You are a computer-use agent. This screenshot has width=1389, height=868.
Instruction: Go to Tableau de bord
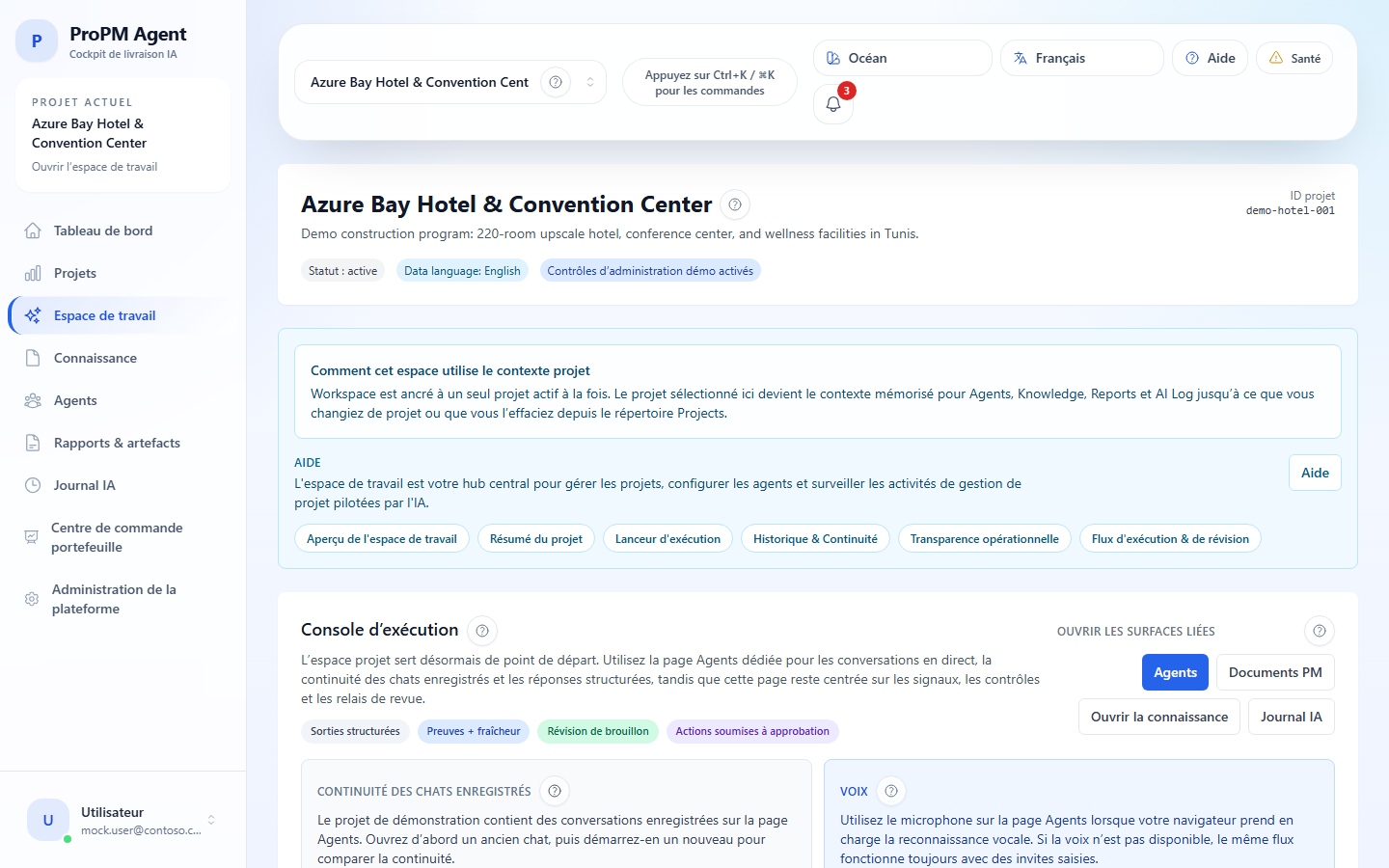coord(102,231)
